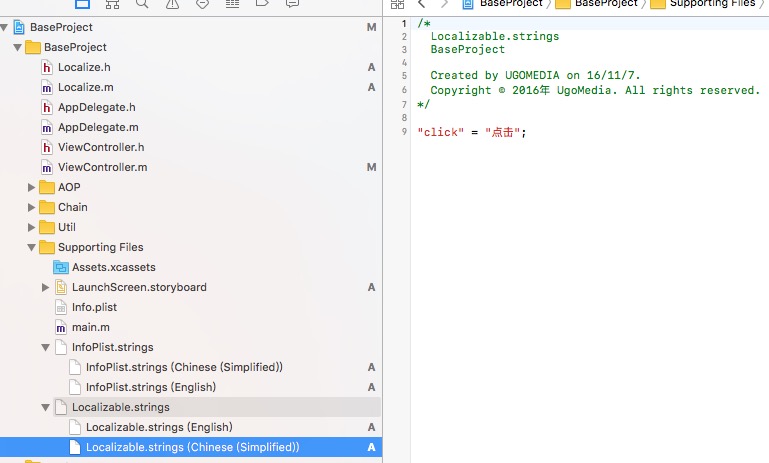
Task: Click the Localize.h header file icon
Action: point(47,67)
